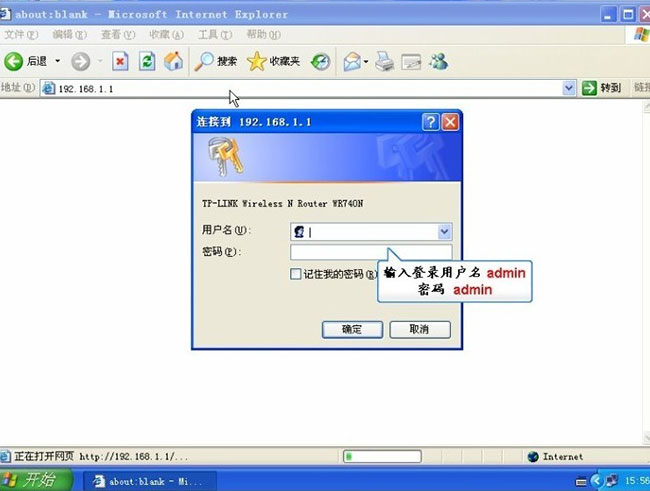Confirm login with 确定 button
650x491 pixels.
352,330
